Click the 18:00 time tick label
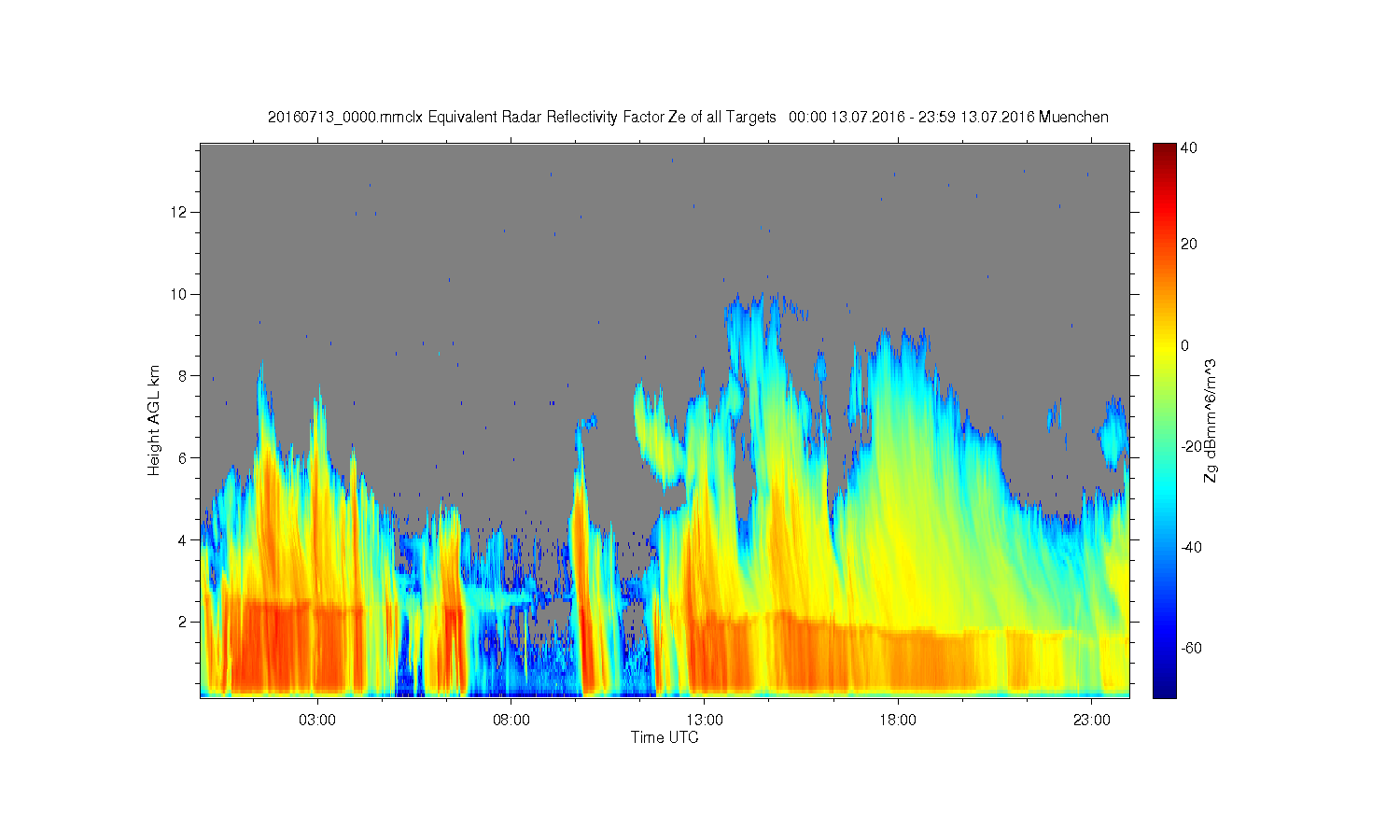Viewport: 1400px width, 840px height. click(898, 721)
